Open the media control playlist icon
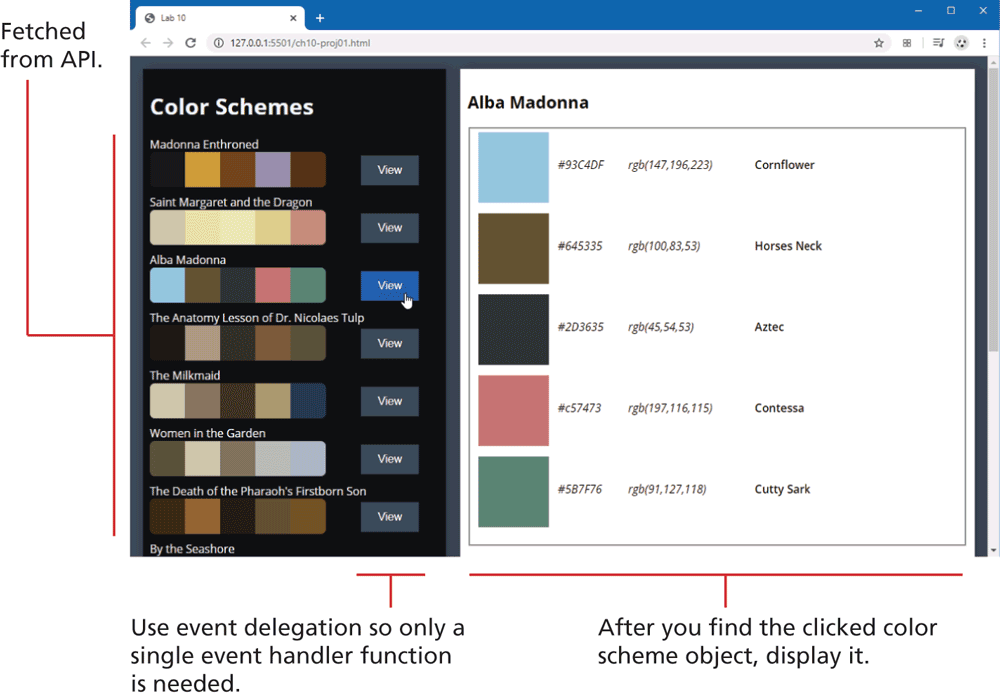This screenshot has width=1000, height=697. coord(938,43)
